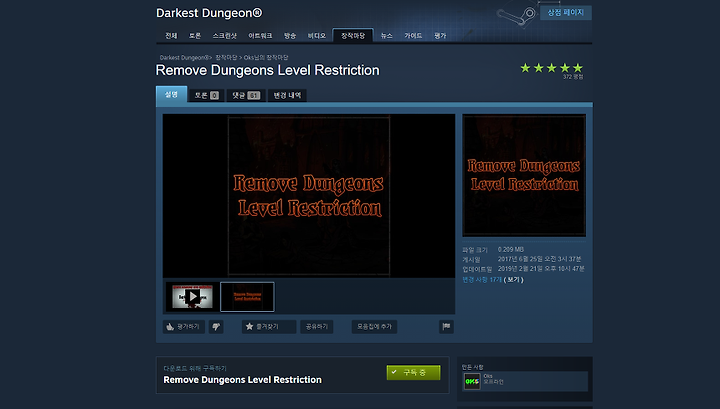The height and width of the screenshot is (409, 720).
Task: Select the 창작마당 workshop tab
Action: click(353, 35)
